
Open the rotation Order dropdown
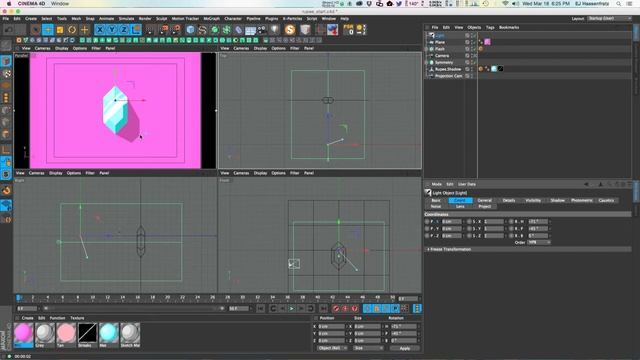click(539, 242)
